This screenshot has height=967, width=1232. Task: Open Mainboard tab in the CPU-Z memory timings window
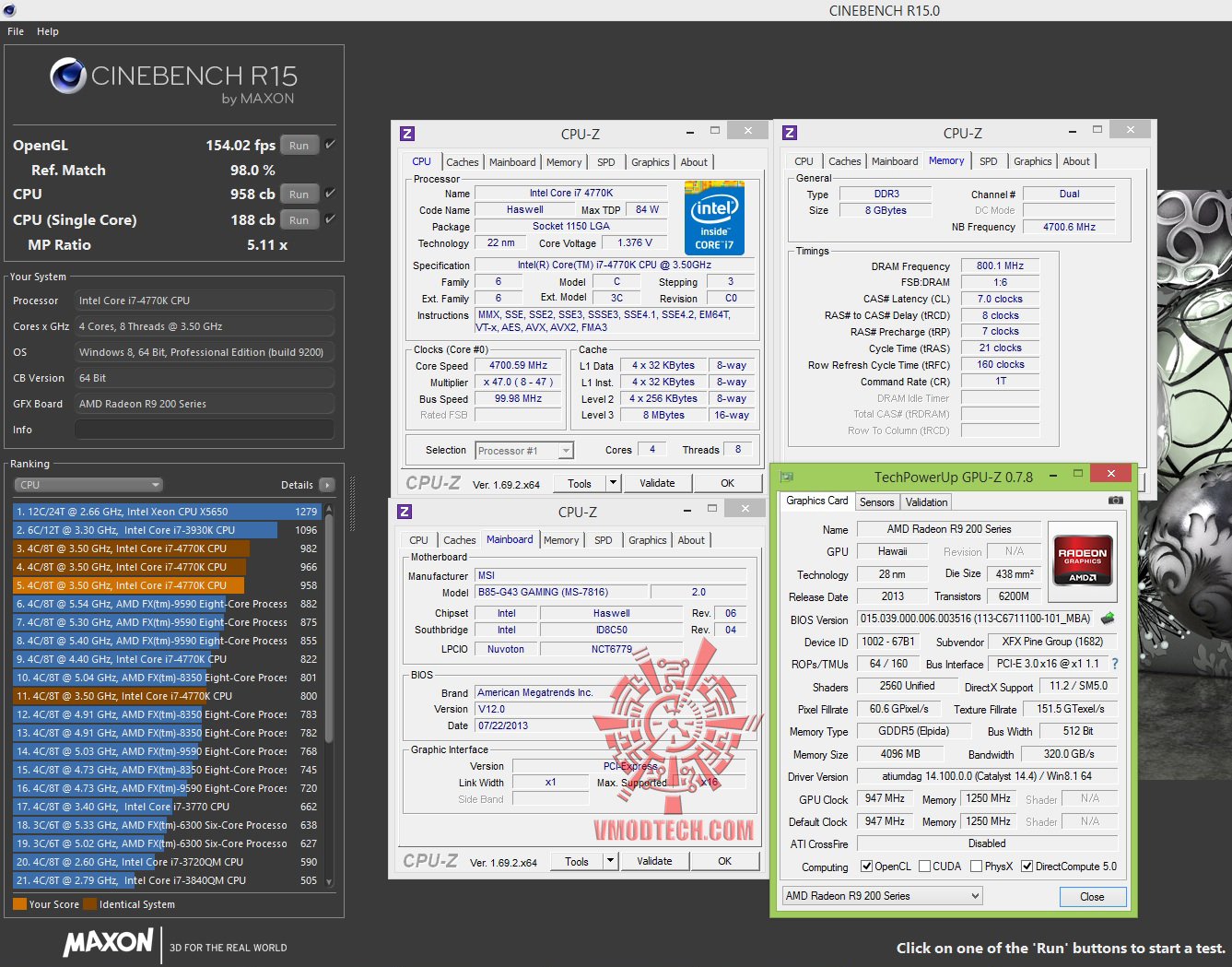pos(895,161)
